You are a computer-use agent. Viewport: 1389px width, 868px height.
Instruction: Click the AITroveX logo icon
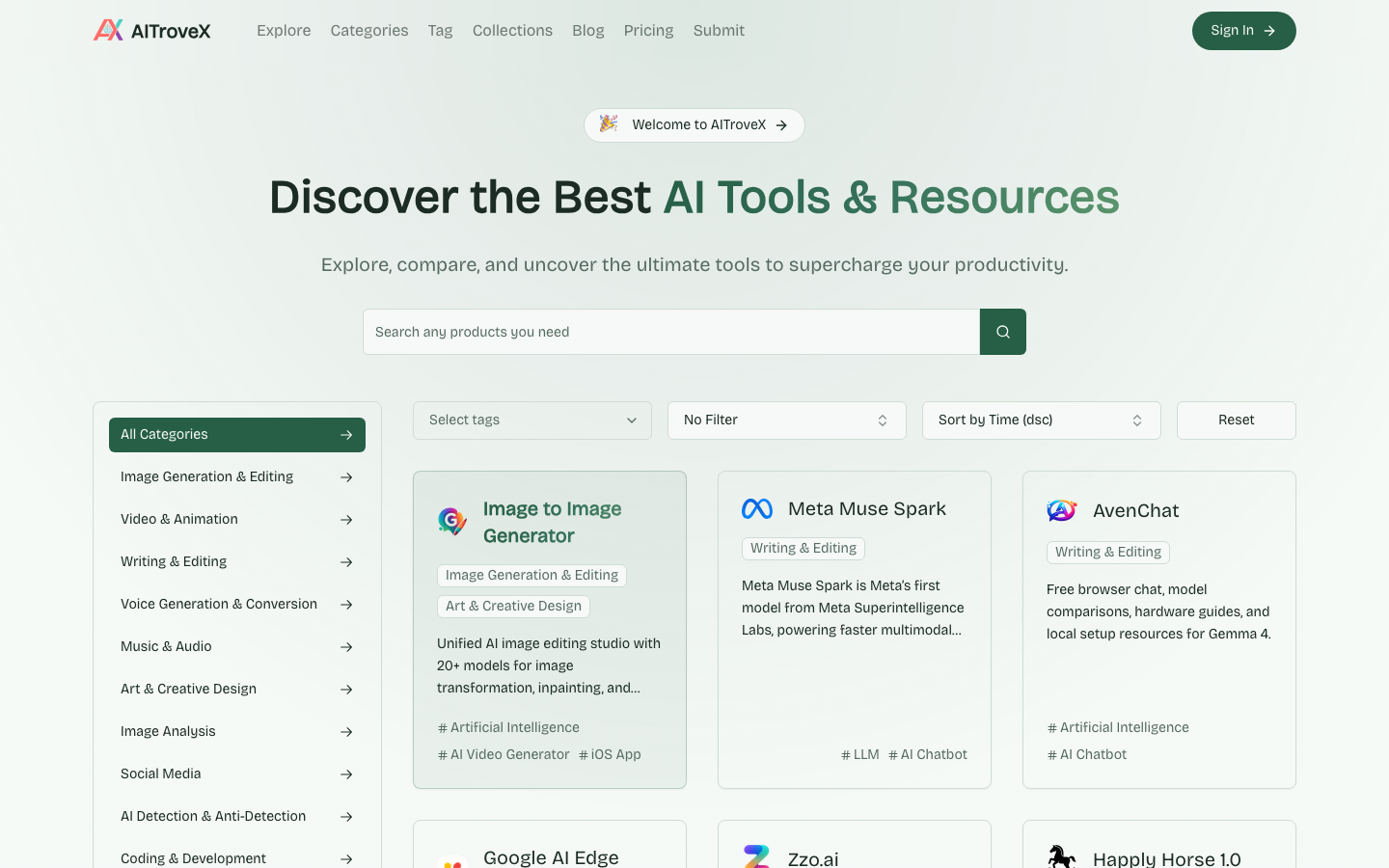[108, 31]
